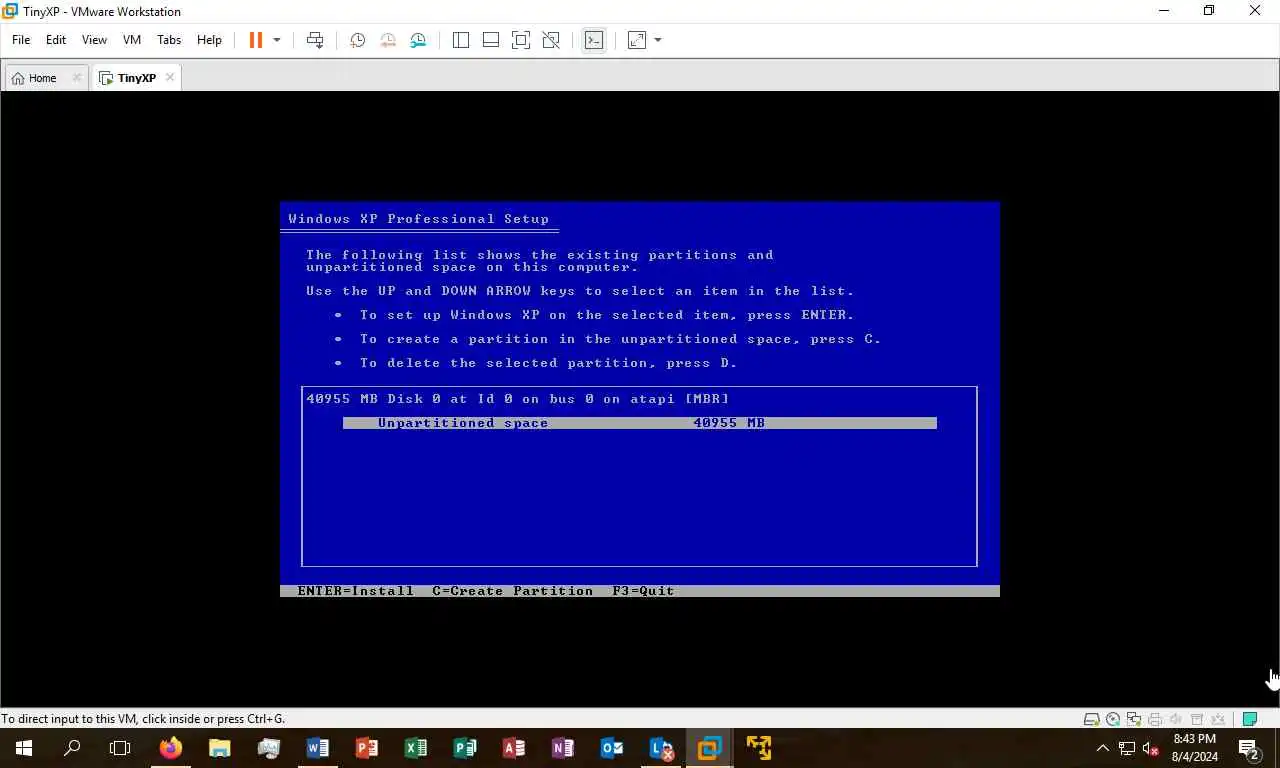This screenshot has height=768, width=1280.
Task: Click the network adapter status icon
Action: pos(1134,719)
